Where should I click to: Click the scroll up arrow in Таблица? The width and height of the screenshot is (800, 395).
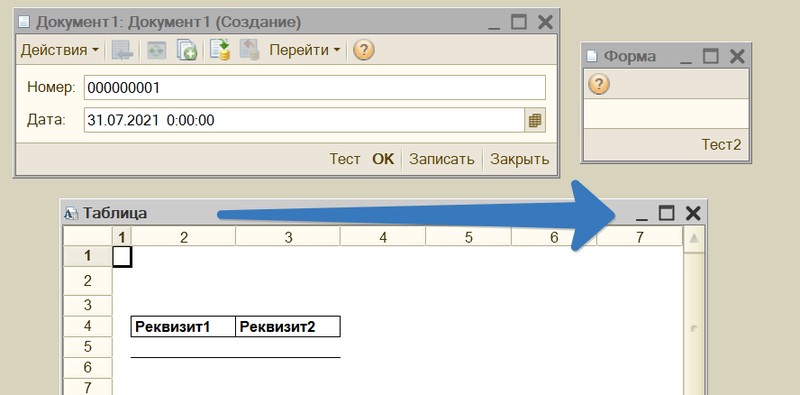693,239
